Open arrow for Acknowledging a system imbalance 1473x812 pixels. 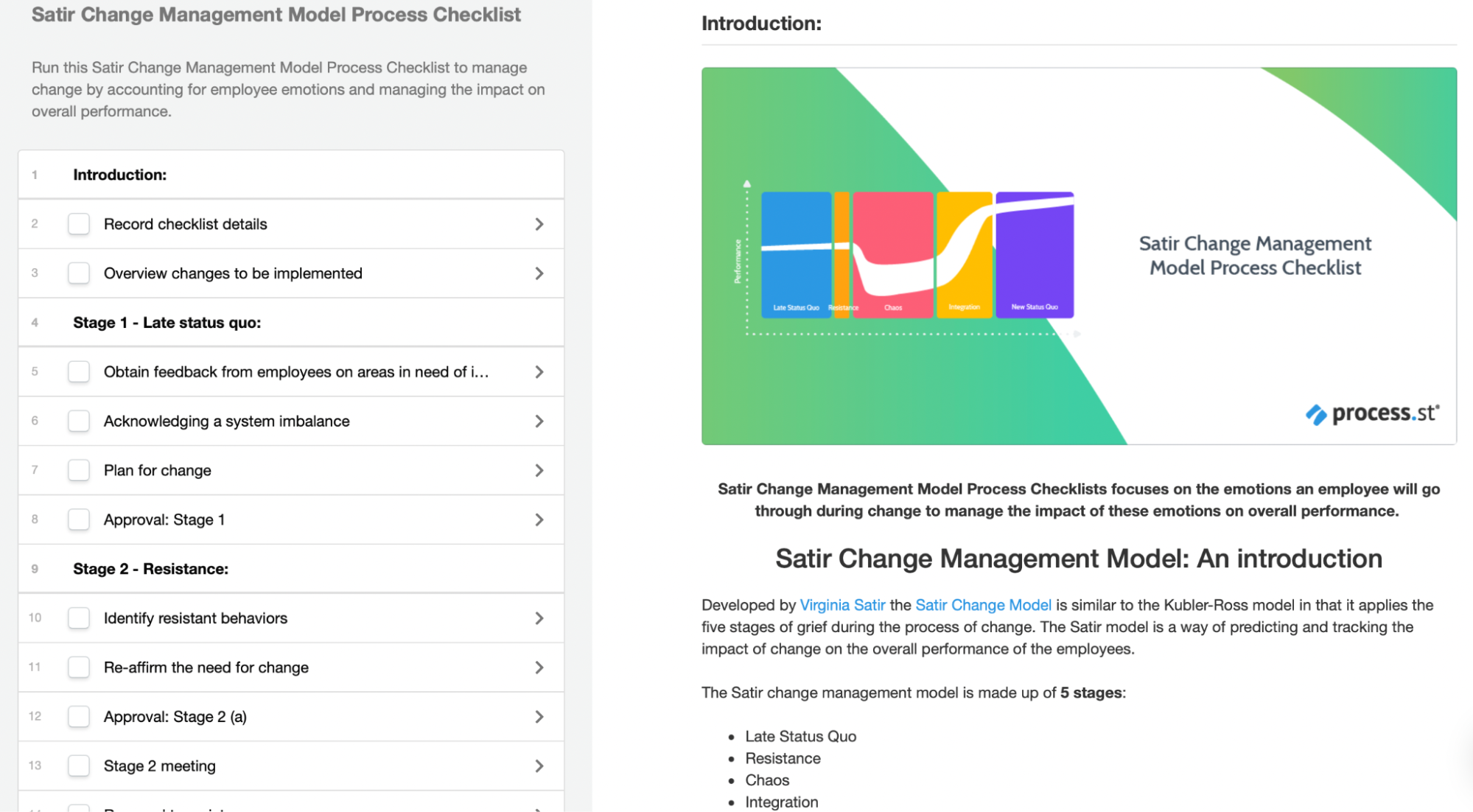coord(539,421)
